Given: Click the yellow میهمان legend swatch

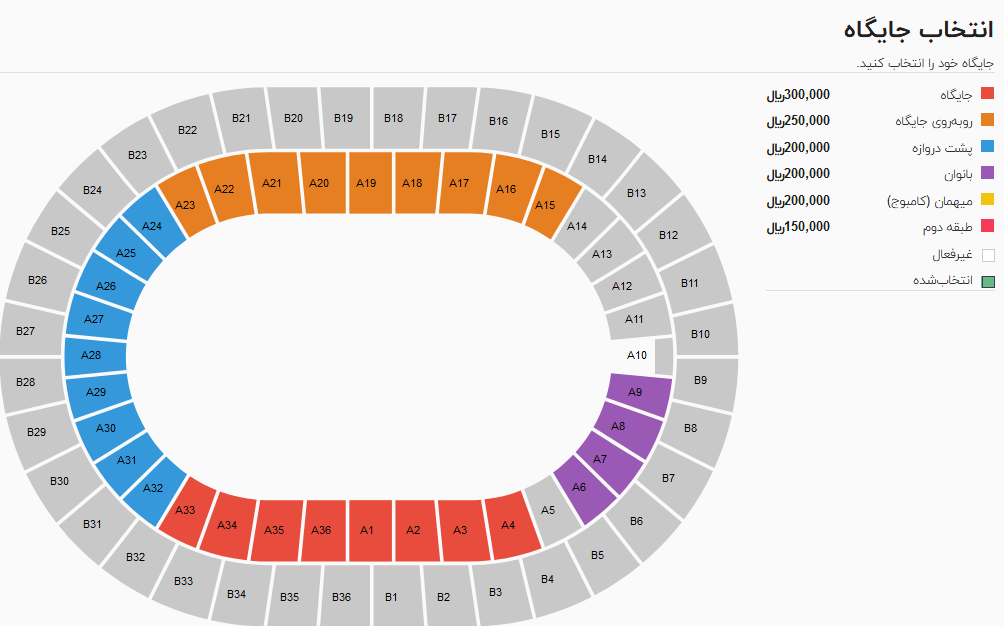Looking at the screenshot, I should pyautogui.click(x=987, y=200).
